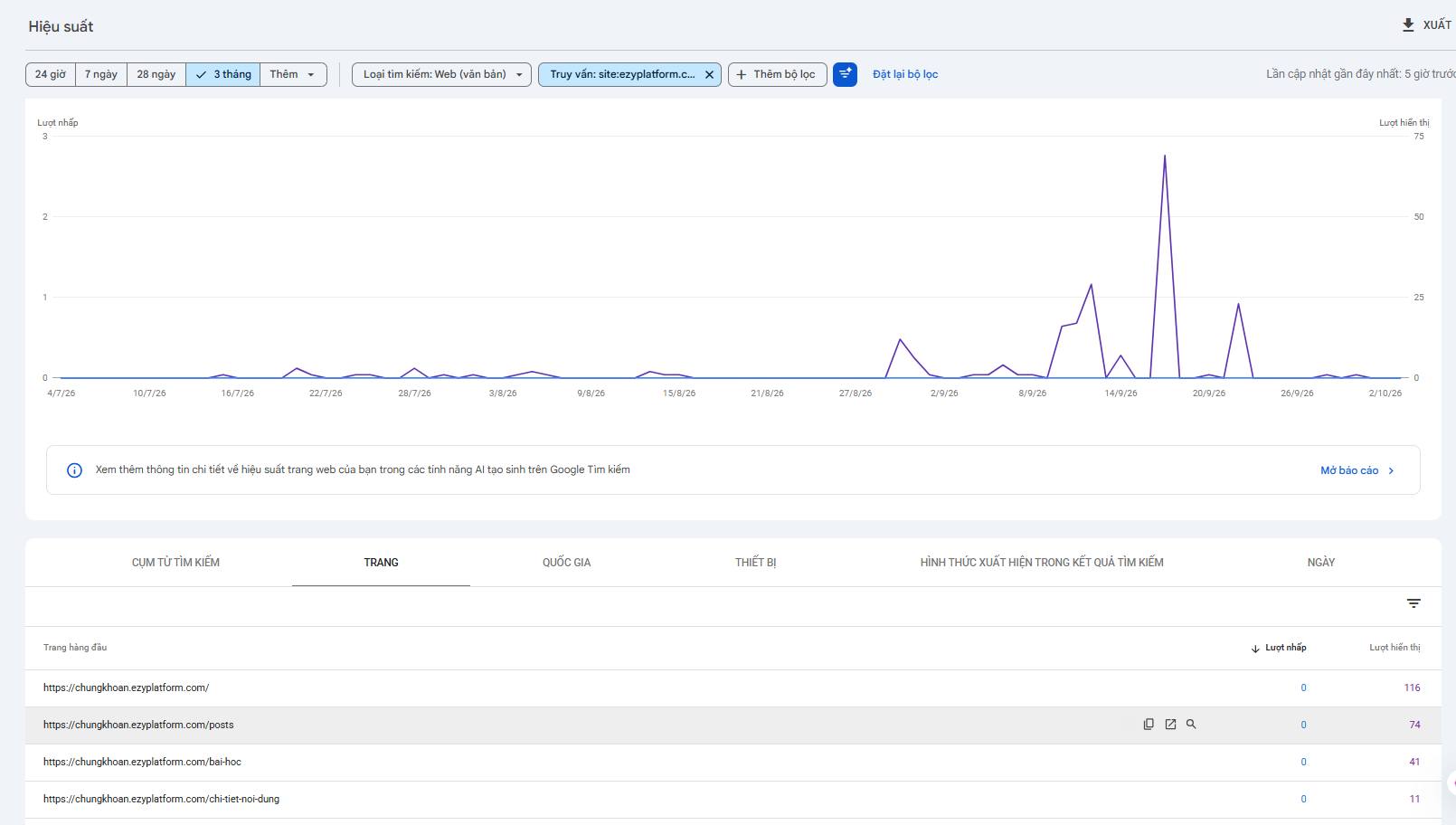This screenshot has height=825, width=1456.
Task: Click the Thêm bộ lọc button
Action: (x=778, y=74)
